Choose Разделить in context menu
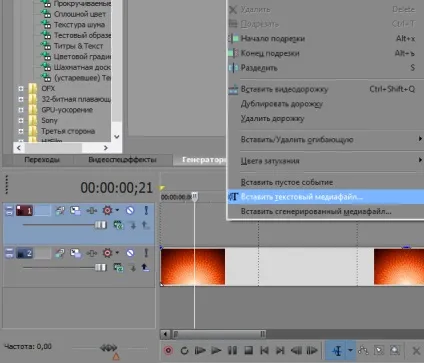Viewport: 424px width, 363px height. (325, 68)
